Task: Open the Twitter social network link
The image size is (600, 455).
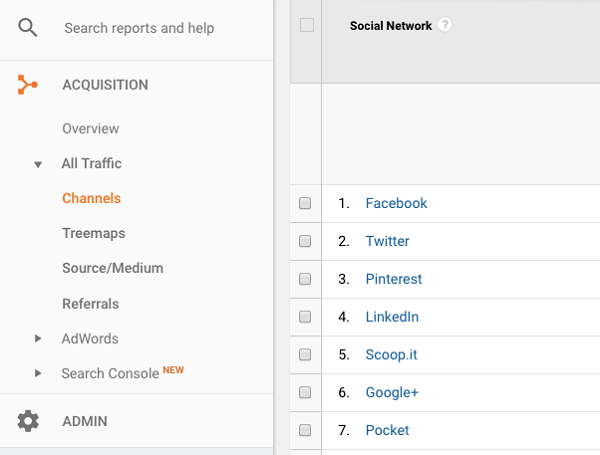Action: tap(387, 241)
